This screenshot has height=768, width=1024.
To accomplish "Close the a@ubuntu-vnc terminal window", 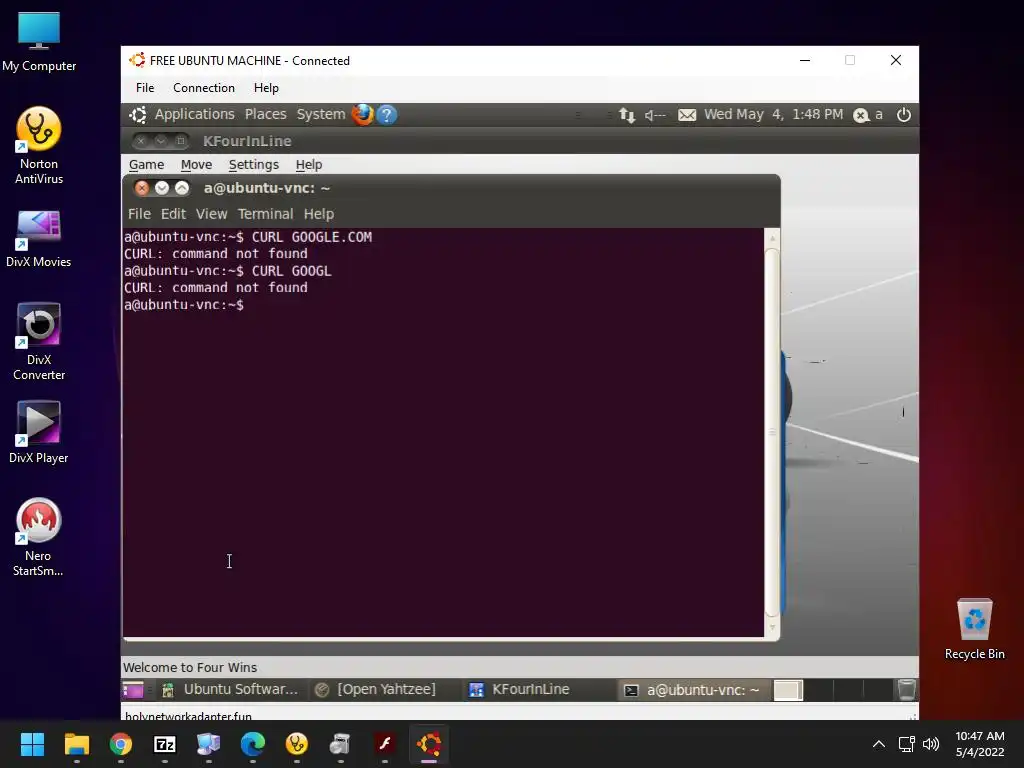I will click(x=142, y=188).
